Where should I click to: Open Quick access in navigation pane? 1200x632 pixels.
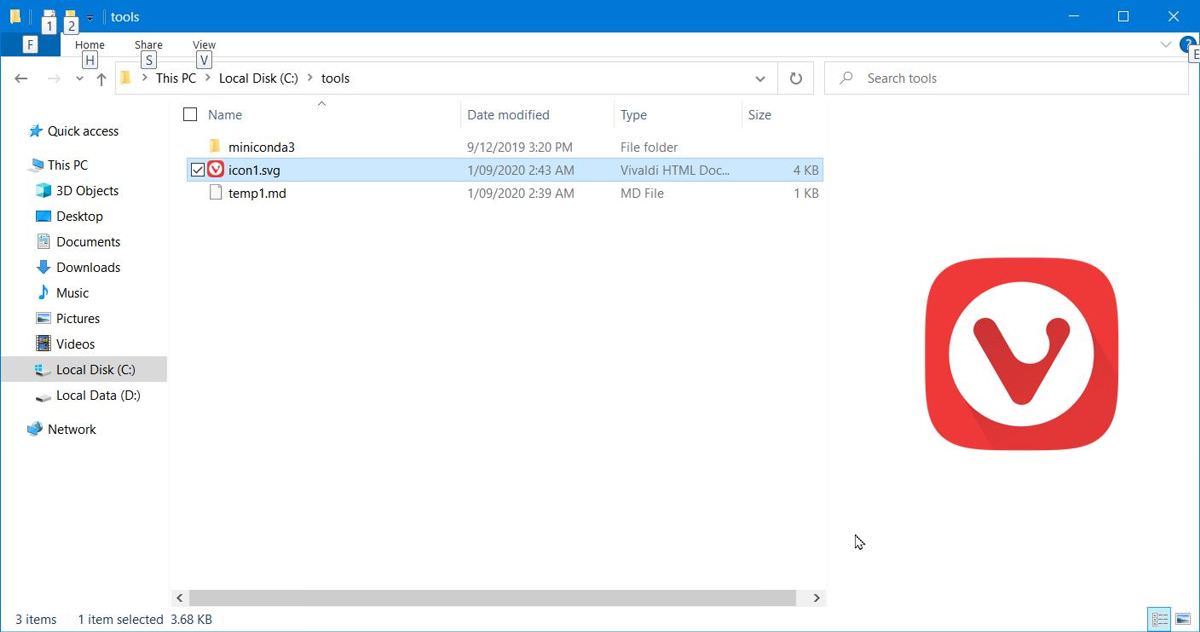pyautogui.click(x=83, y=131)
